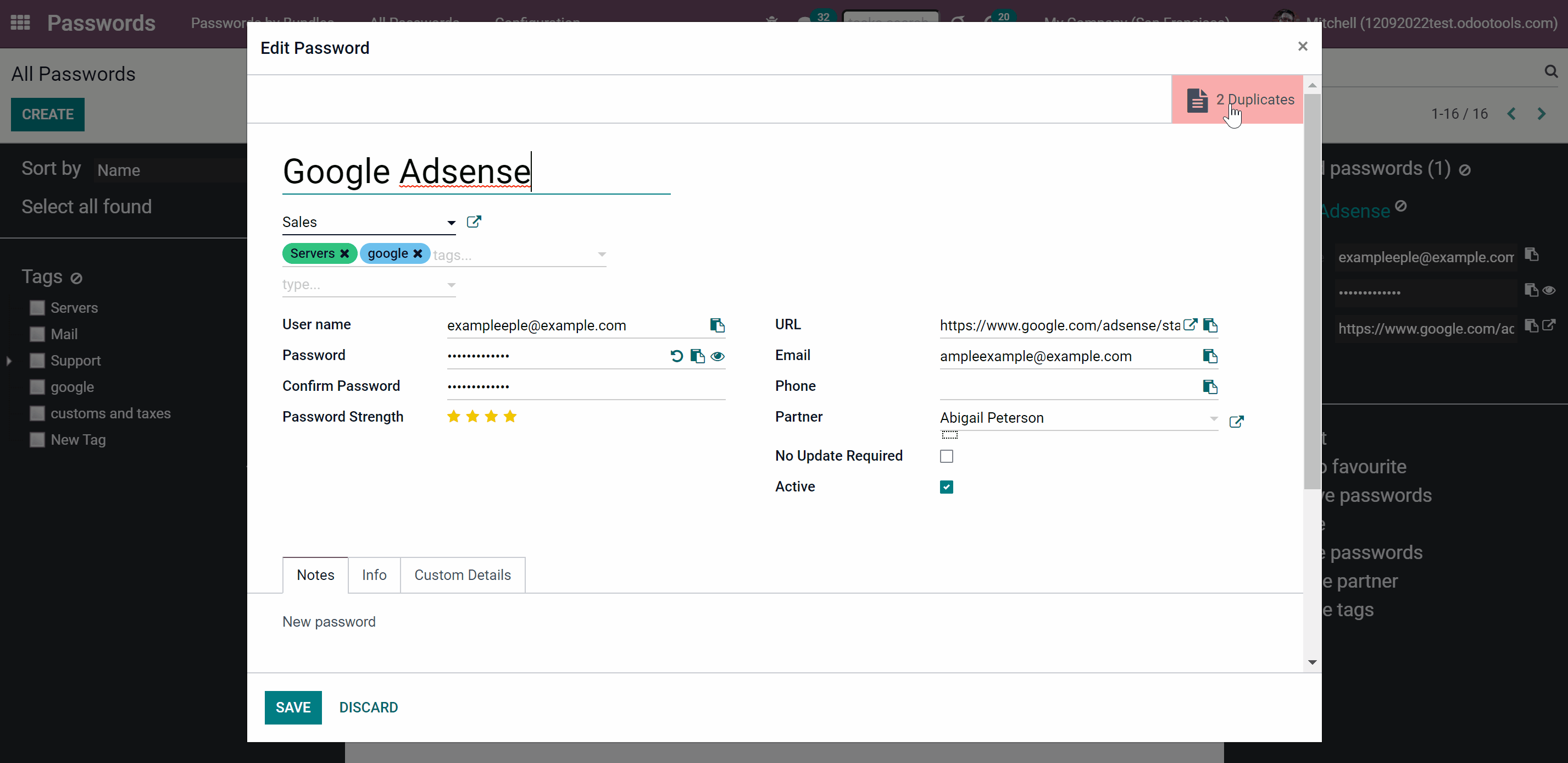Set password strength to one star
This screenshot has height=763, width=1568.
(453, 417)
